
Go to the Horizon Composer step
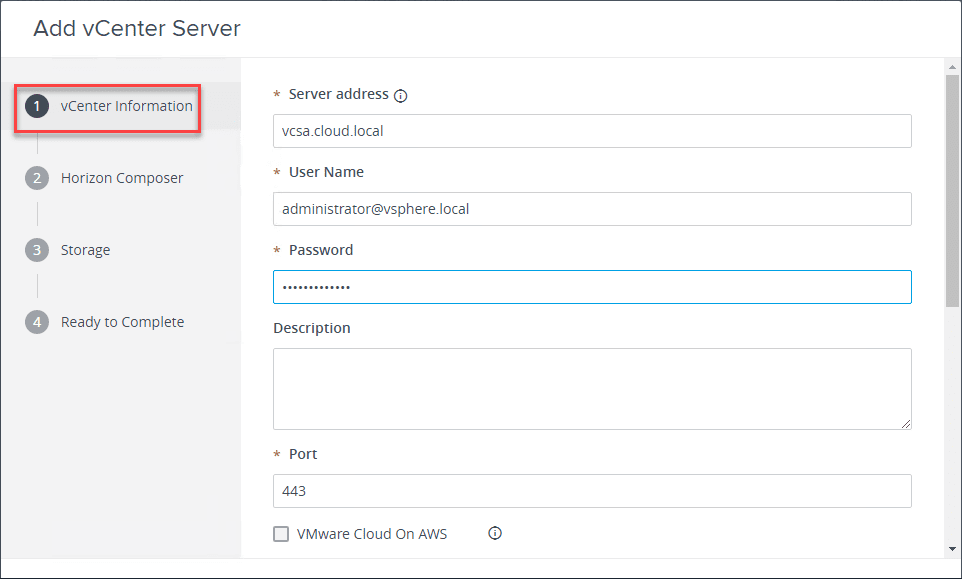coord(122,178)
